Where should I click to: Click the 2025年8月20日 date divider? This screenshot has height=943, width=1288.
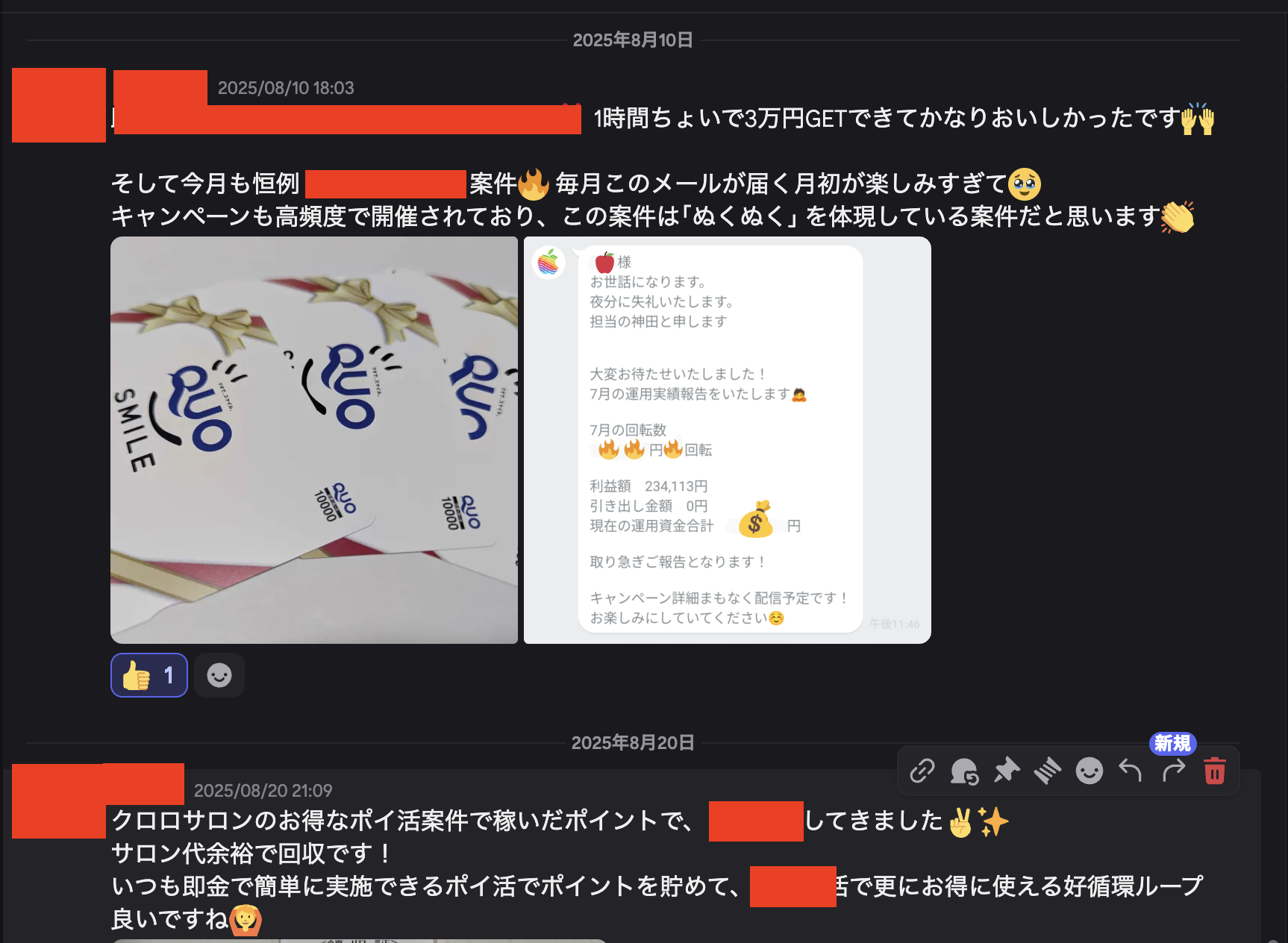point(633,743)
